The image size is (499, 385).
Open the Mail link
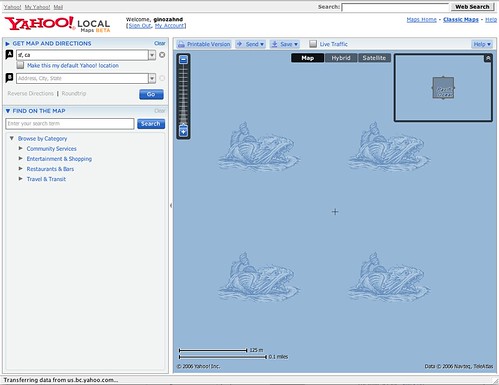pos(58,7)
